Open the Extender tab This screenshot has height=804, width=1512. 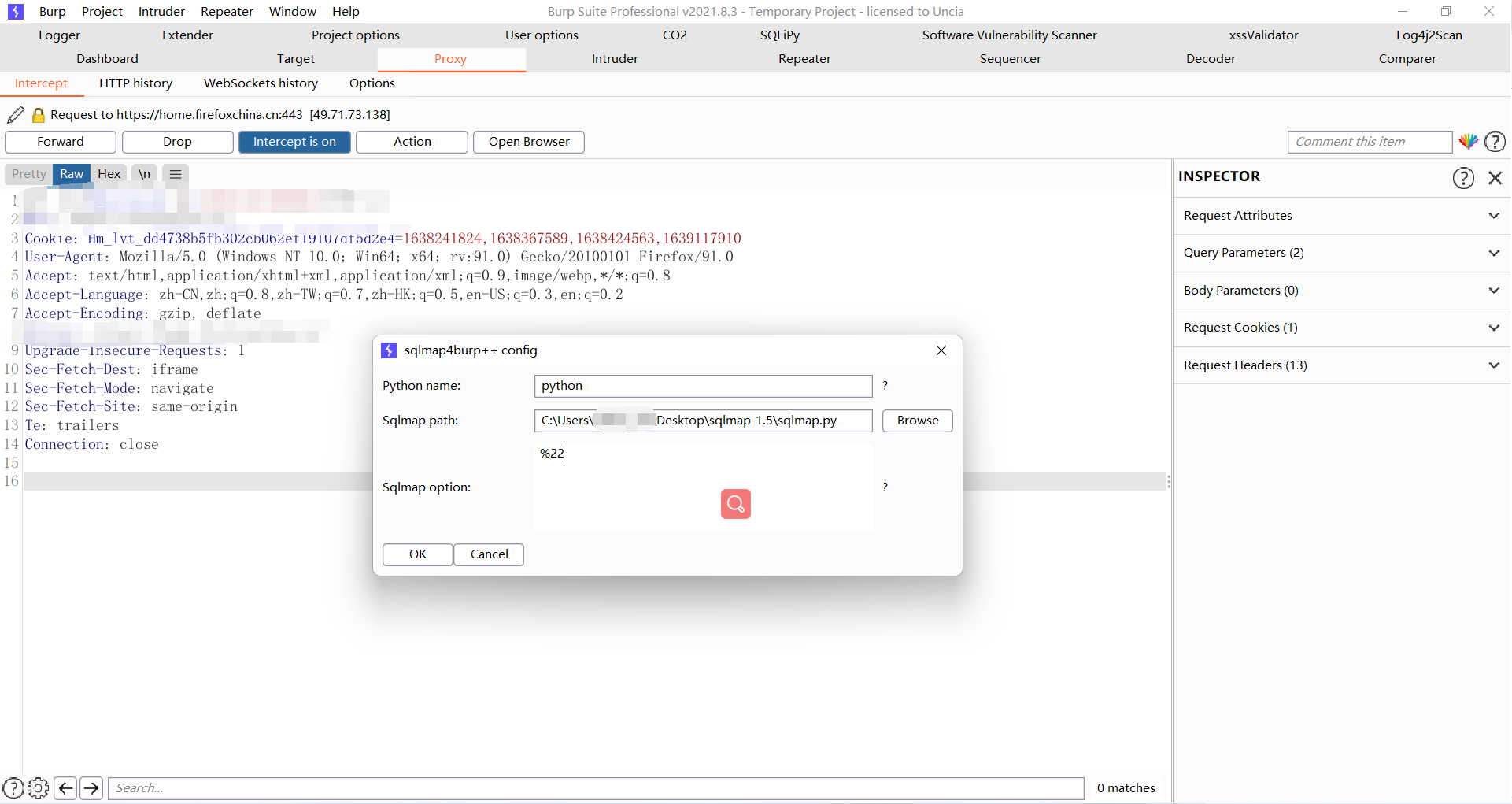click(x=187, y=35)
